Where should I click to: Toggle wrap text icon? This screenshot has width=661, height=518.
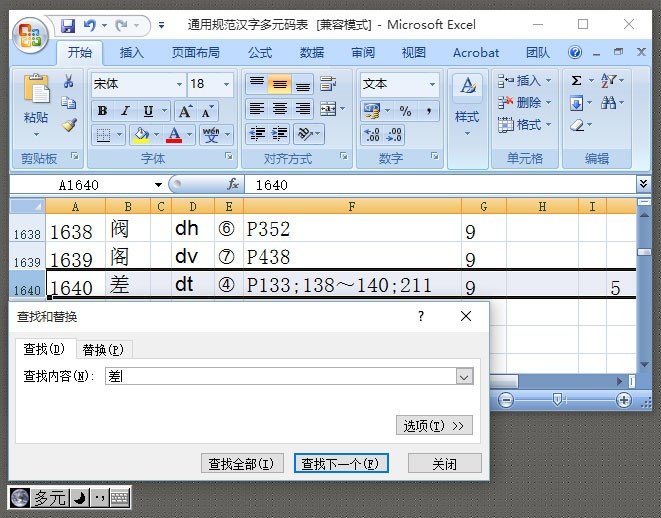tap(328, 83)
